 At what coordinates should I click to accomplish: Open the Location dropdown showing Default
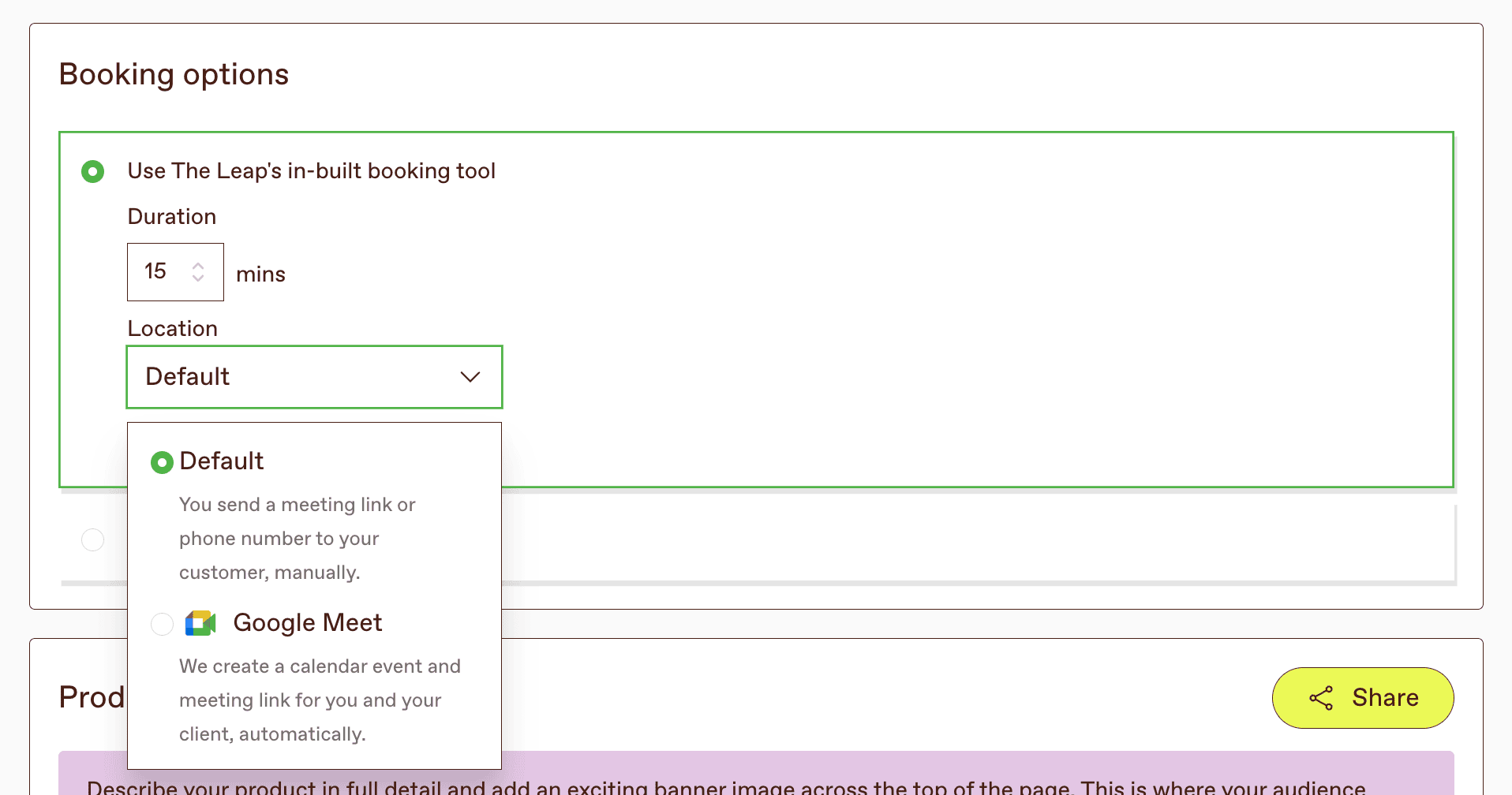point(314,376)
